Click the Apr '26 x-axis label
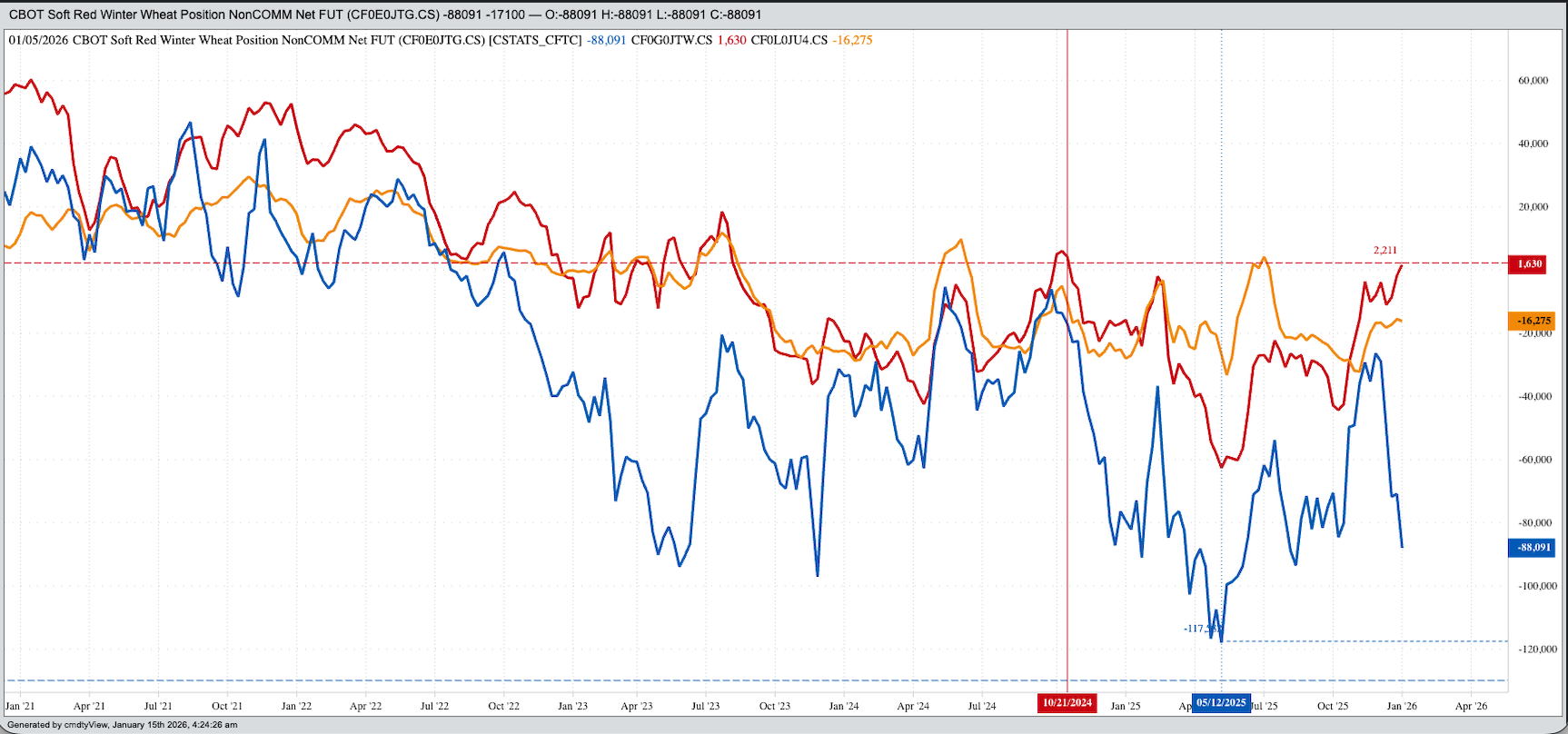 coord(1471,706)
